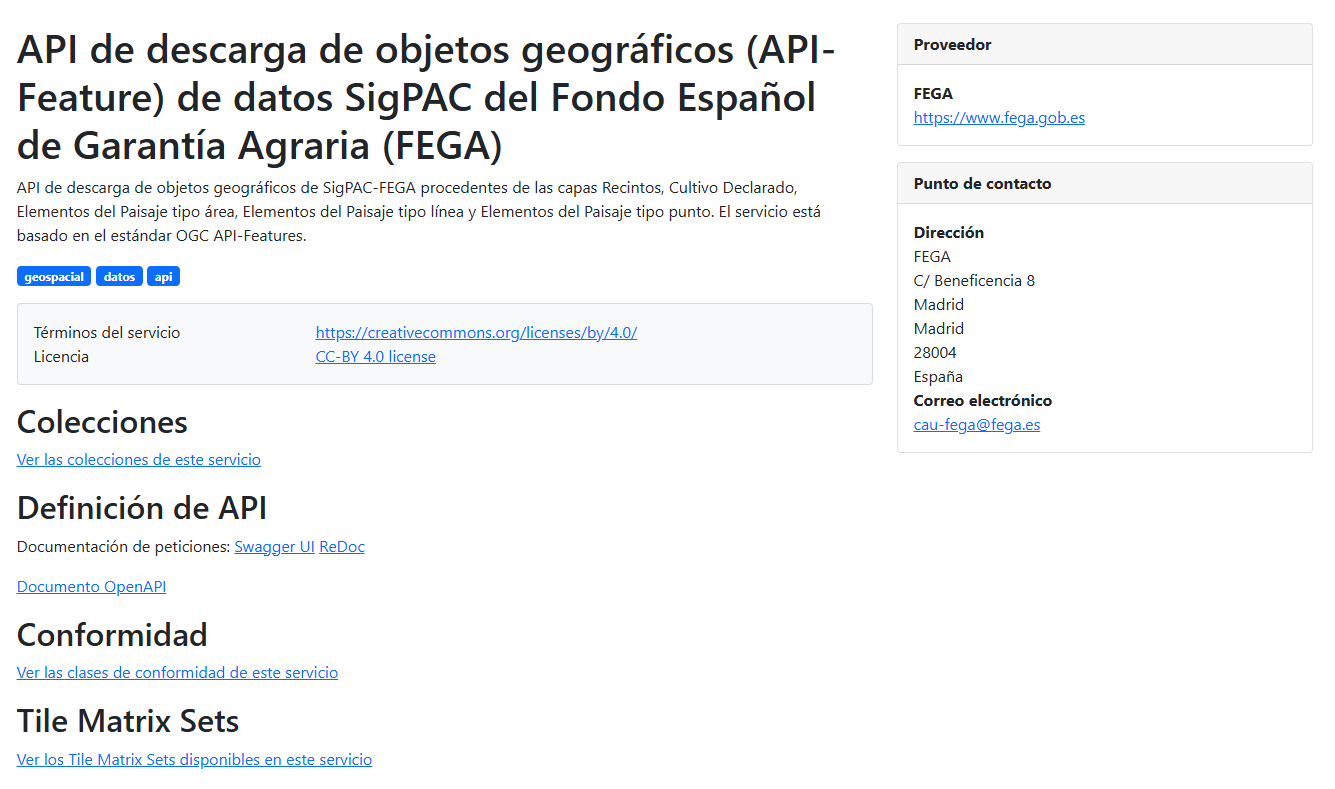Click the cau-fega@fega.es email link
This screenshot has width=1335, height=789.
pos(976,425)
